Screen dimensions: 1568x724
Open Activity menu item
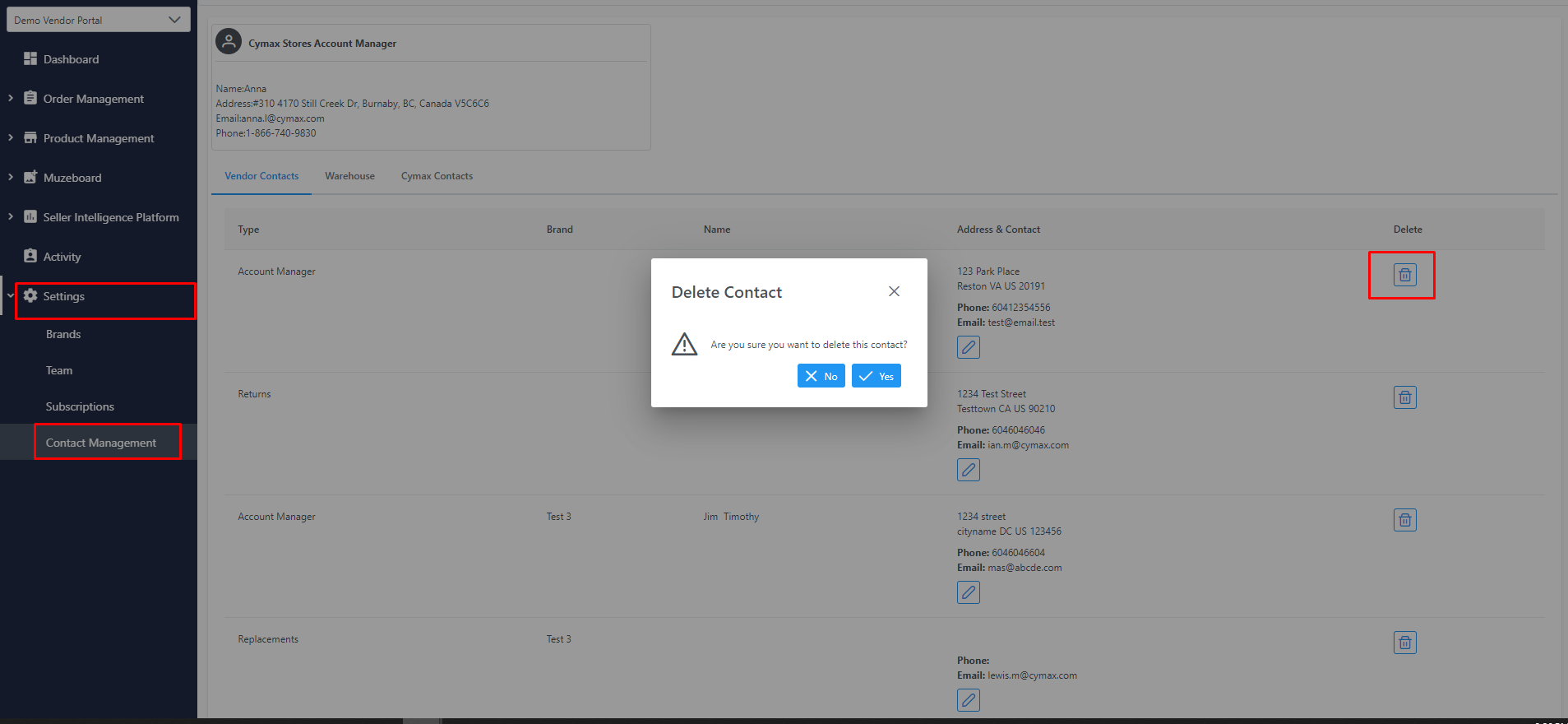click(x=62, y=257)
